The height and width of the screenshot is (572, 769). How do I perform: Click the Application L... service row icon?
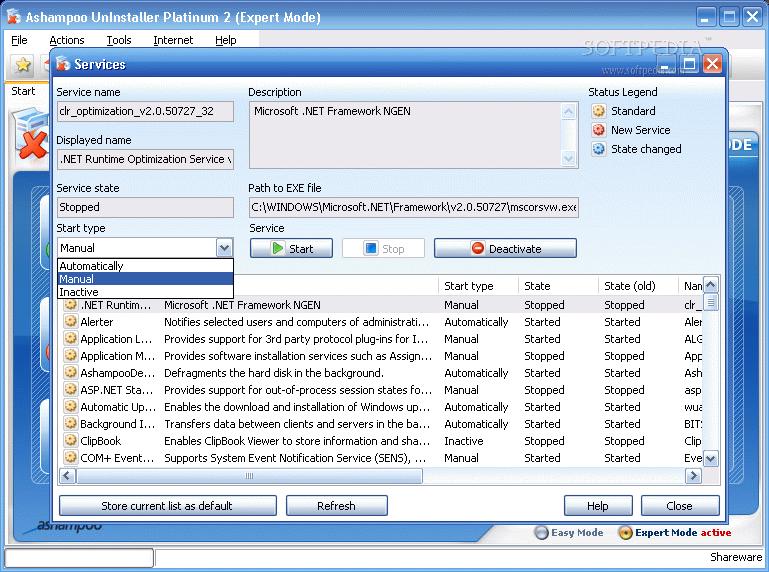point(71,339)
